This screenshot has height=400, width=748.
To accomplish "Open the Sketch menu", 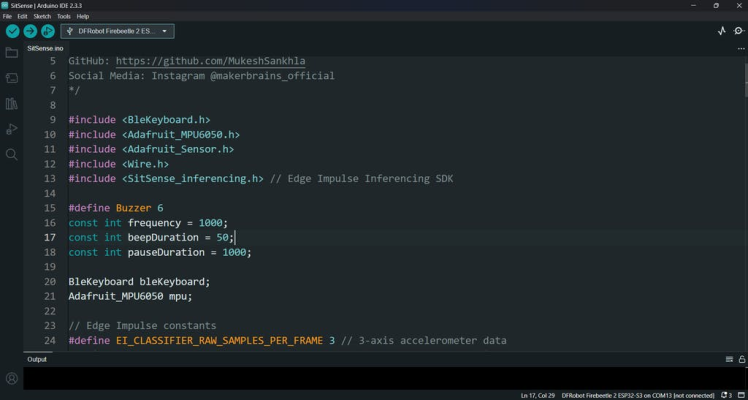I will (x=42, y=16).
